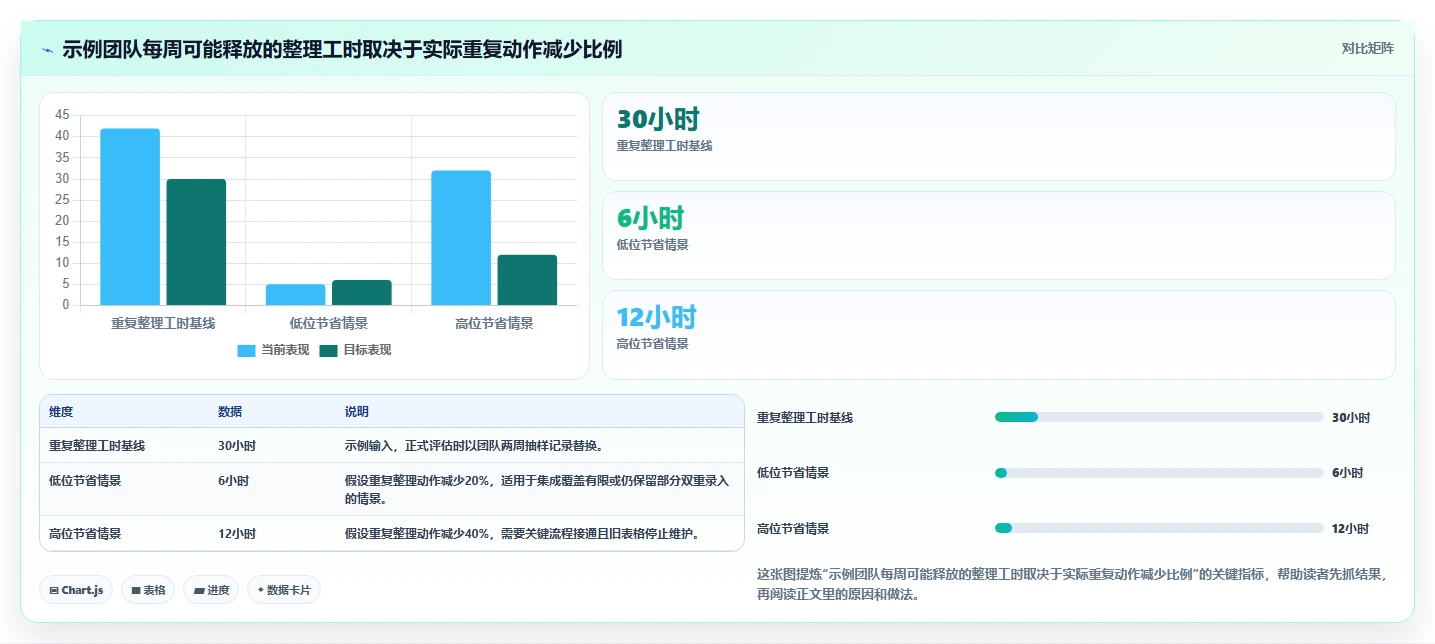Screen dimensions: 1435x644
Task: Click the 维度 column header
Action: tap(61, 412)
